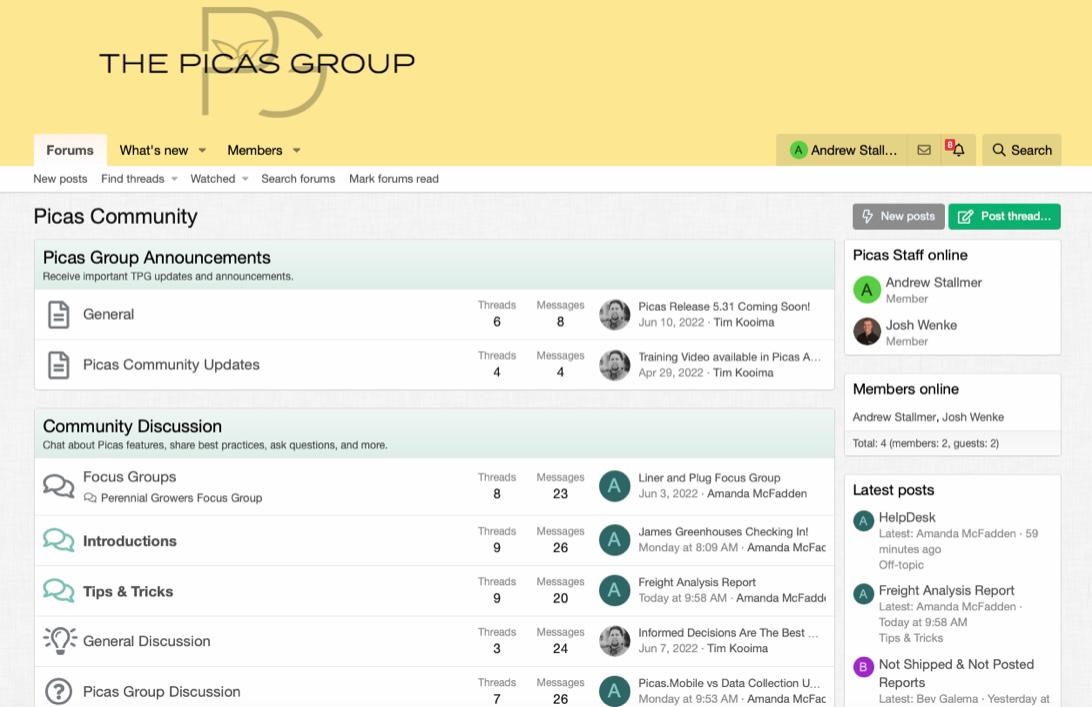Open the What's new tab
This screenshot has height=707, width=1092.
[154, 150]
